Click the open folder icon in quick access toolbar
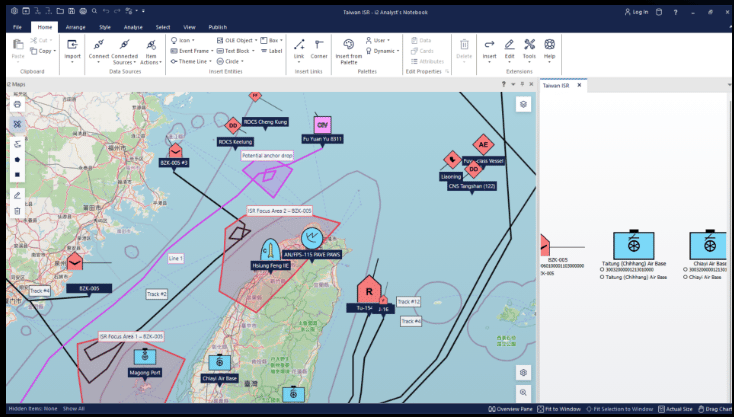Viewport: 734px width, 417px height. pos(60,11)
